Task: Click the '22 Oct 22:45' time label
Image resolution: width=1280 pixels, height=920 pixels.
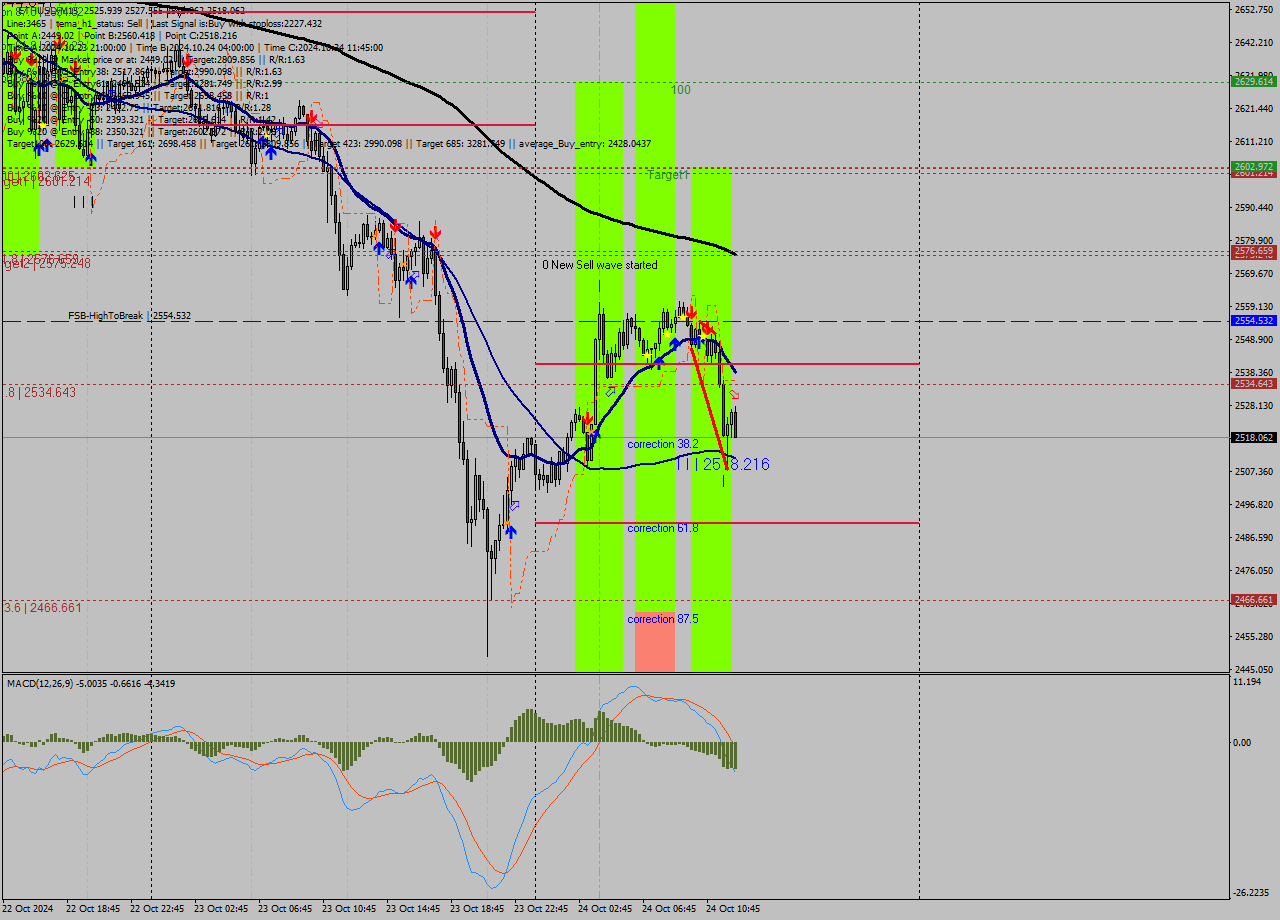Action: [x=156, y=909]
